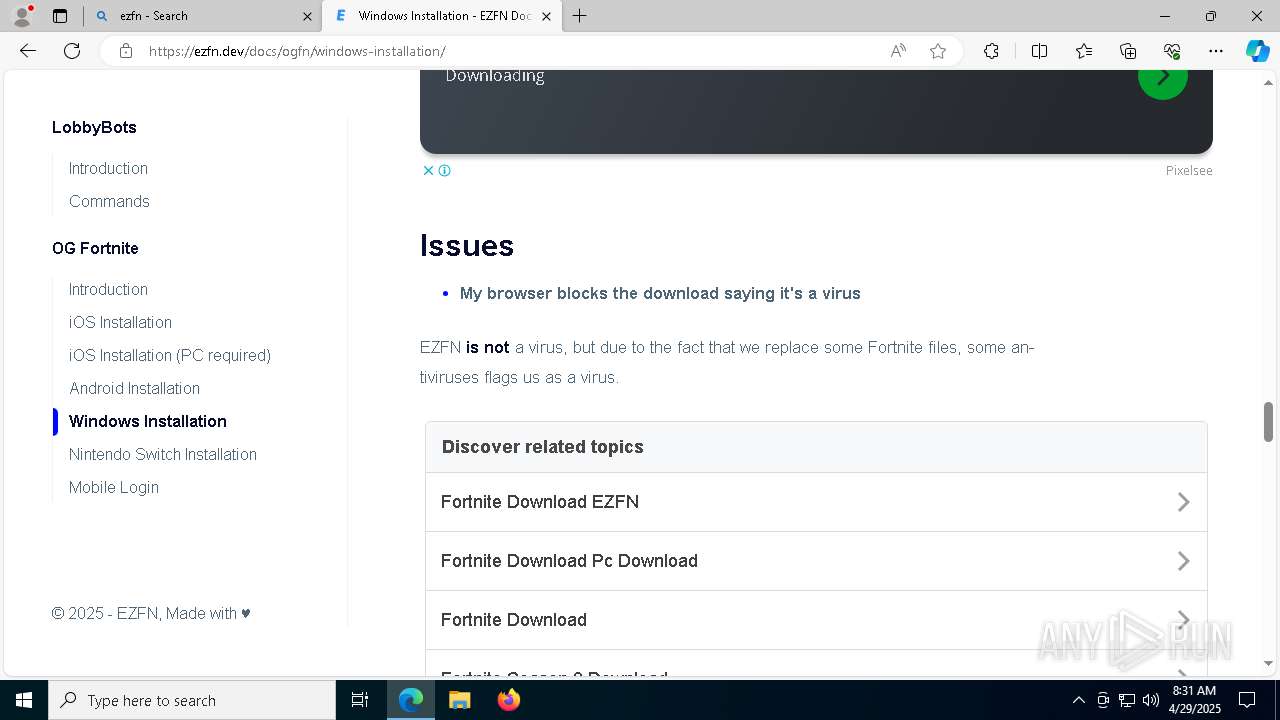
Task: Click OG Fortnite section heading
Action: pyautogui.click(x=95, y=248)
